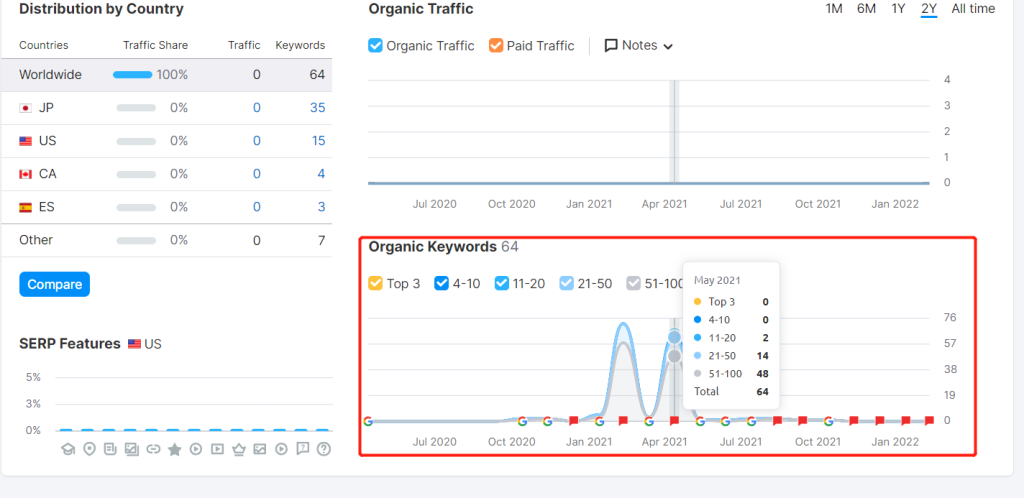The width and height of the screenshot is (1024, 498).
Task: Uncheck the Organic Traffic checkbox
Action: [x=376, y=46]
